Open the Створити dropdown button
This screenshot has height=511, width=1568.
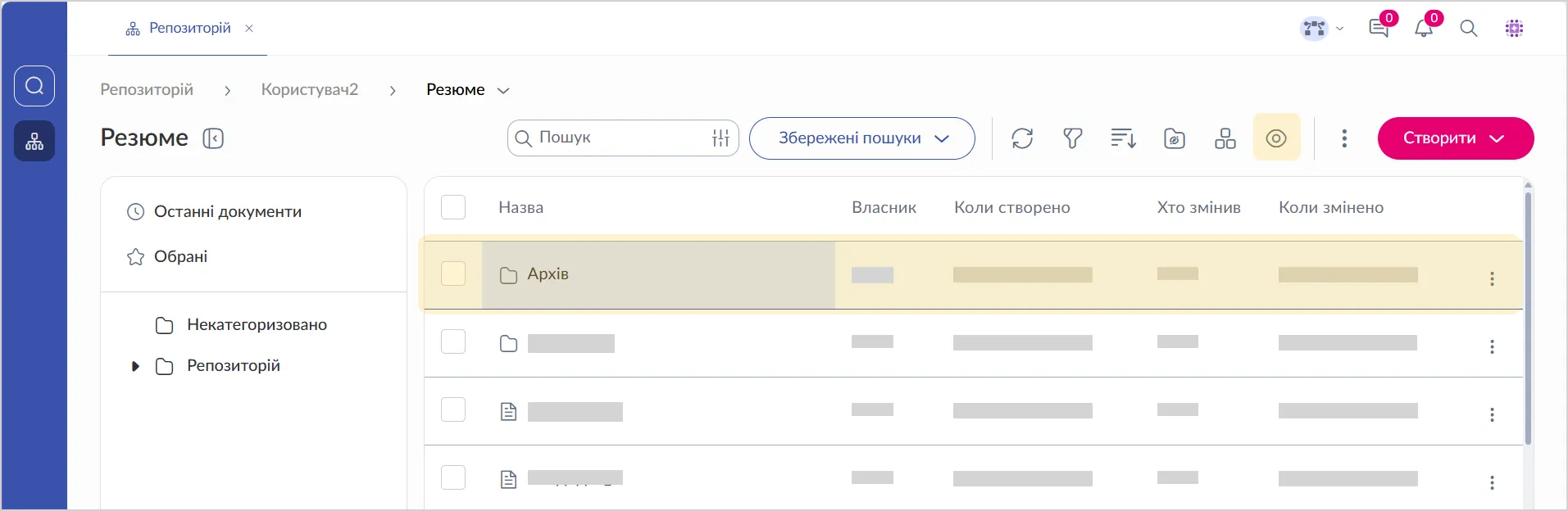pos(1455,138)
